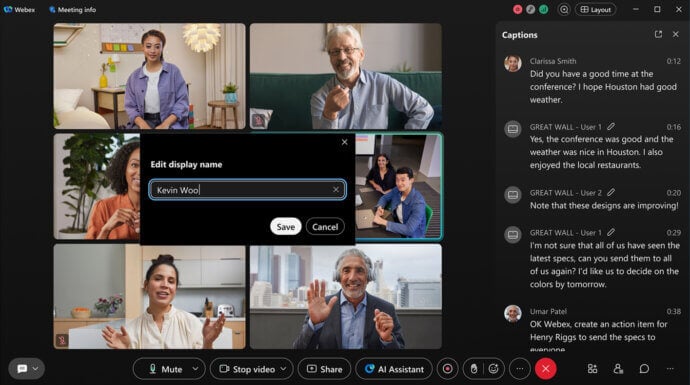
Task: Close the Captions panel
Action: pyautogui.click(x=675, y=34)
